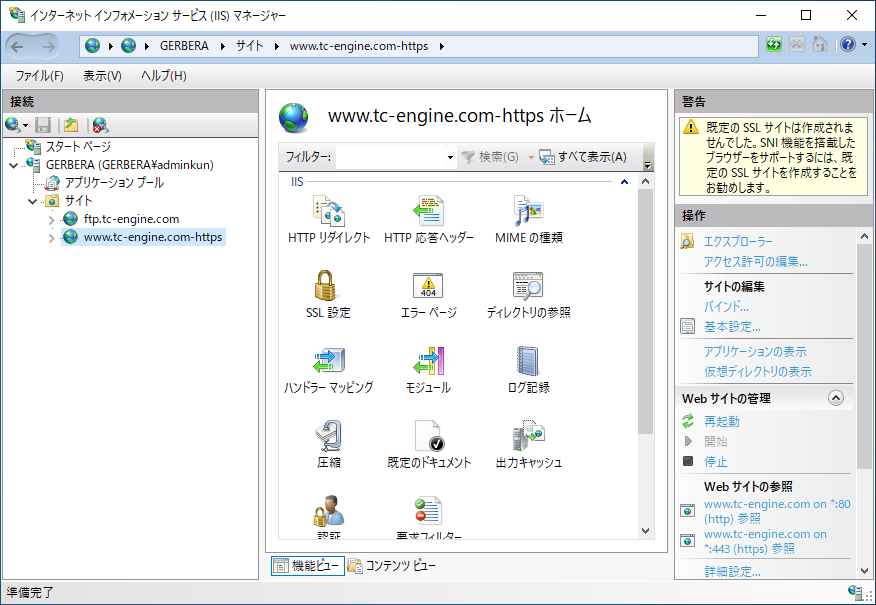
Task: Expand the www.tc-engine.com-https site node
Action: point(51,238)
